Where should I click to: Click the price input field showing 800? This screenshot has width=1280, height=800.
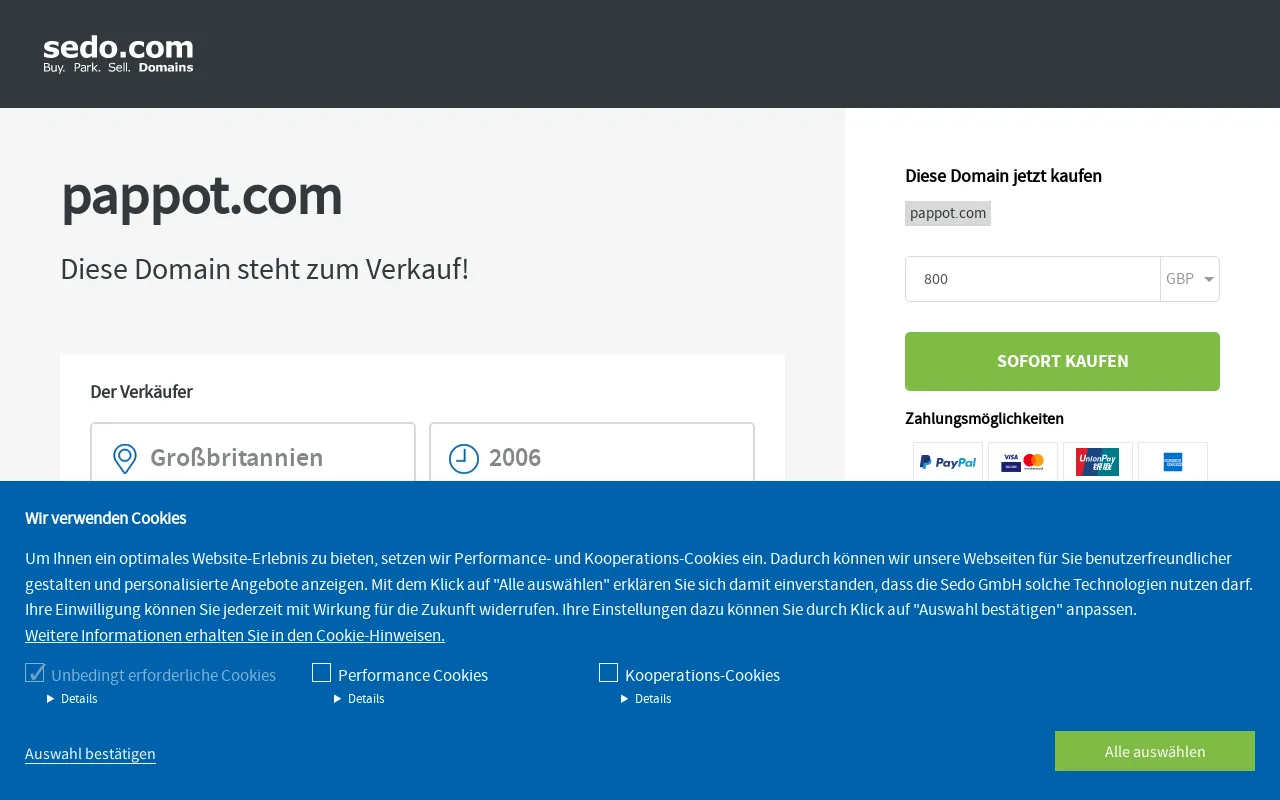pyautogui.click(x=1032, y=279)
